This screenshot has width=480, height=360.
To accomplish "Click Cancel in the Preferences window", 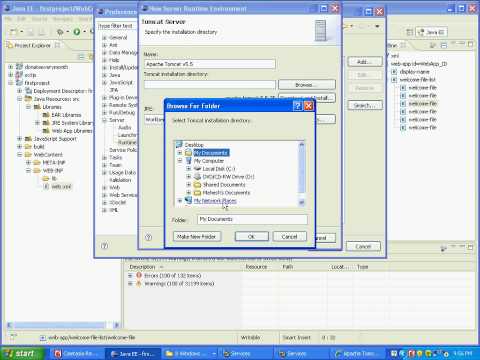I will (x=363, y=247).
